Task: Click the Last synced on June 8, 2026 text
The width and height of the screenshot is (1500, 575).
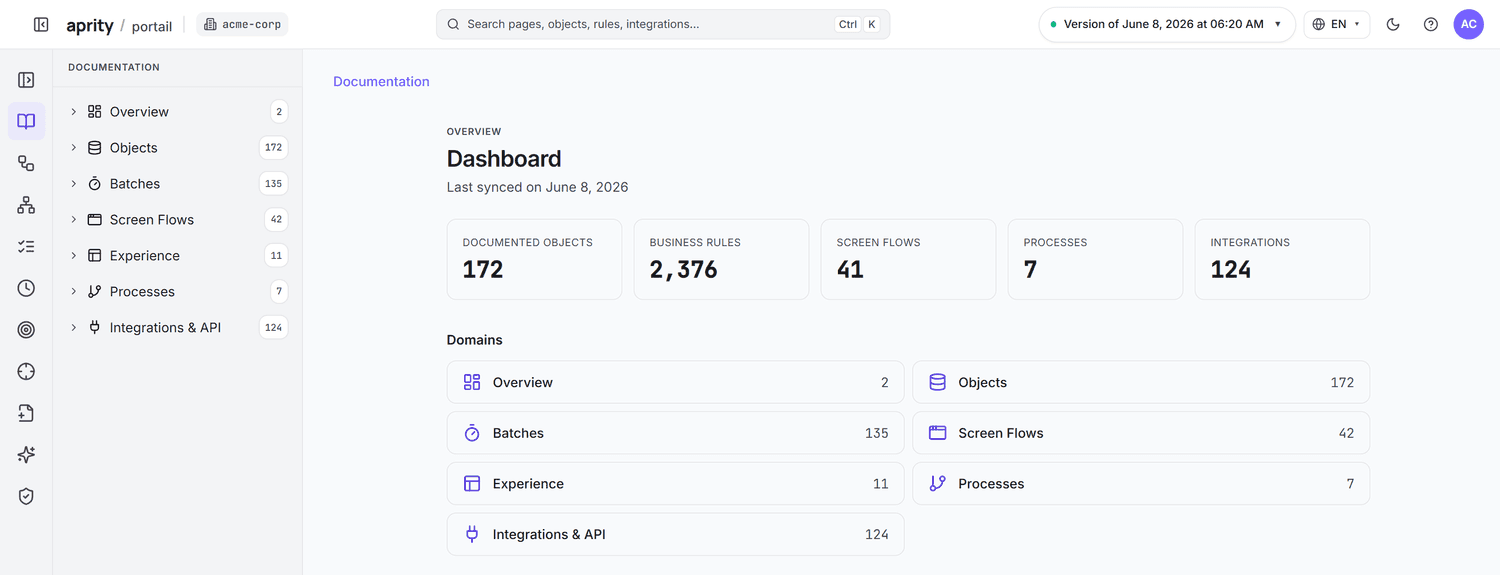Action: 537,187
